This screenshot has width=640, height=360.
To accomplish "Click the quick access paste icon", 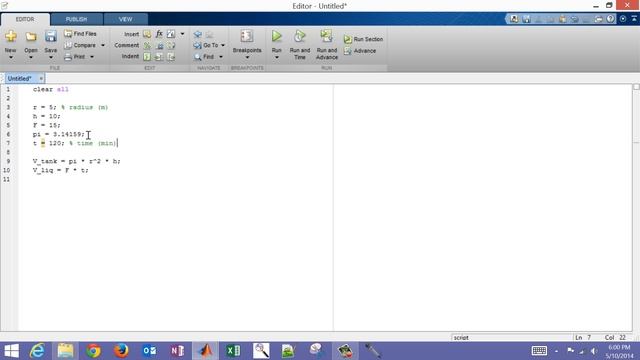I will (x=562, y=19).
